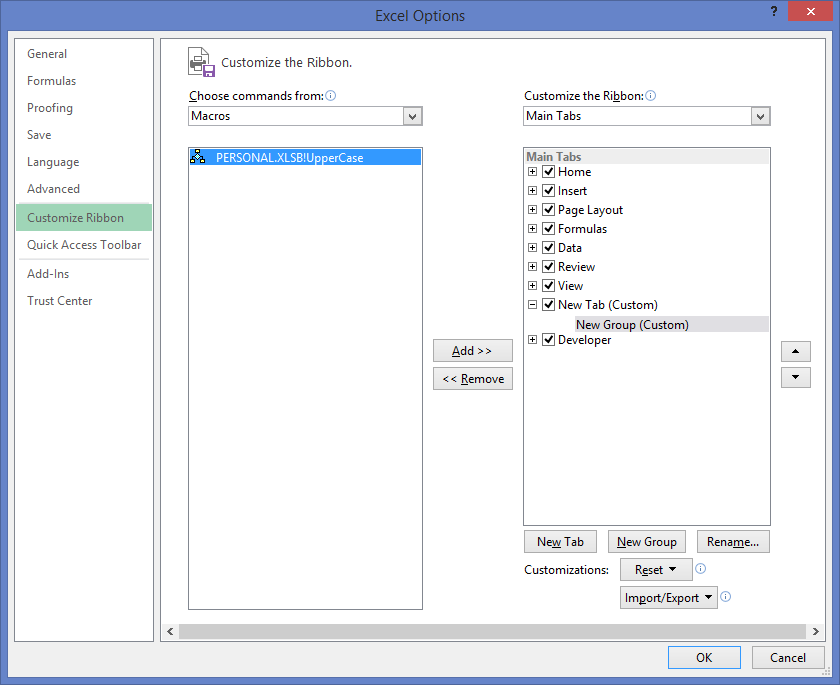Click the info icon next to Customize the Ribbon label
The width and height of the screenshot is (840, 685).
click(x=650, y=95)
